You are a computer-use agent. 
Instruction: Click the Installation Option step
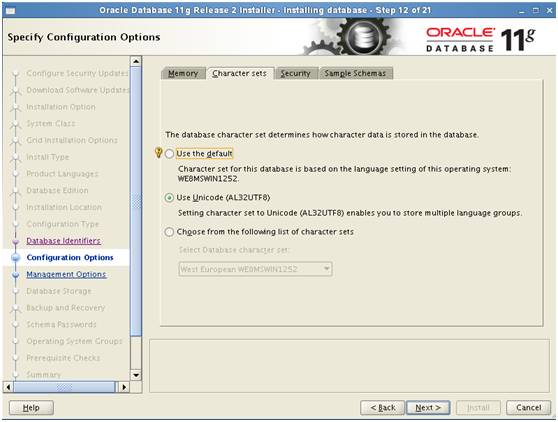tap(61, 107)
